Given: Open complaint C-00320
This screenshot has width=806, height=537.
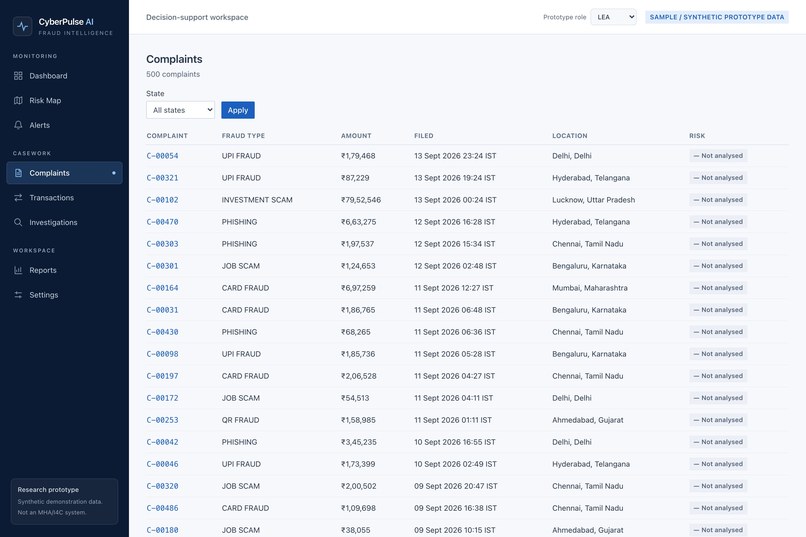Looking at the screenshot, I should pos(162,487).
